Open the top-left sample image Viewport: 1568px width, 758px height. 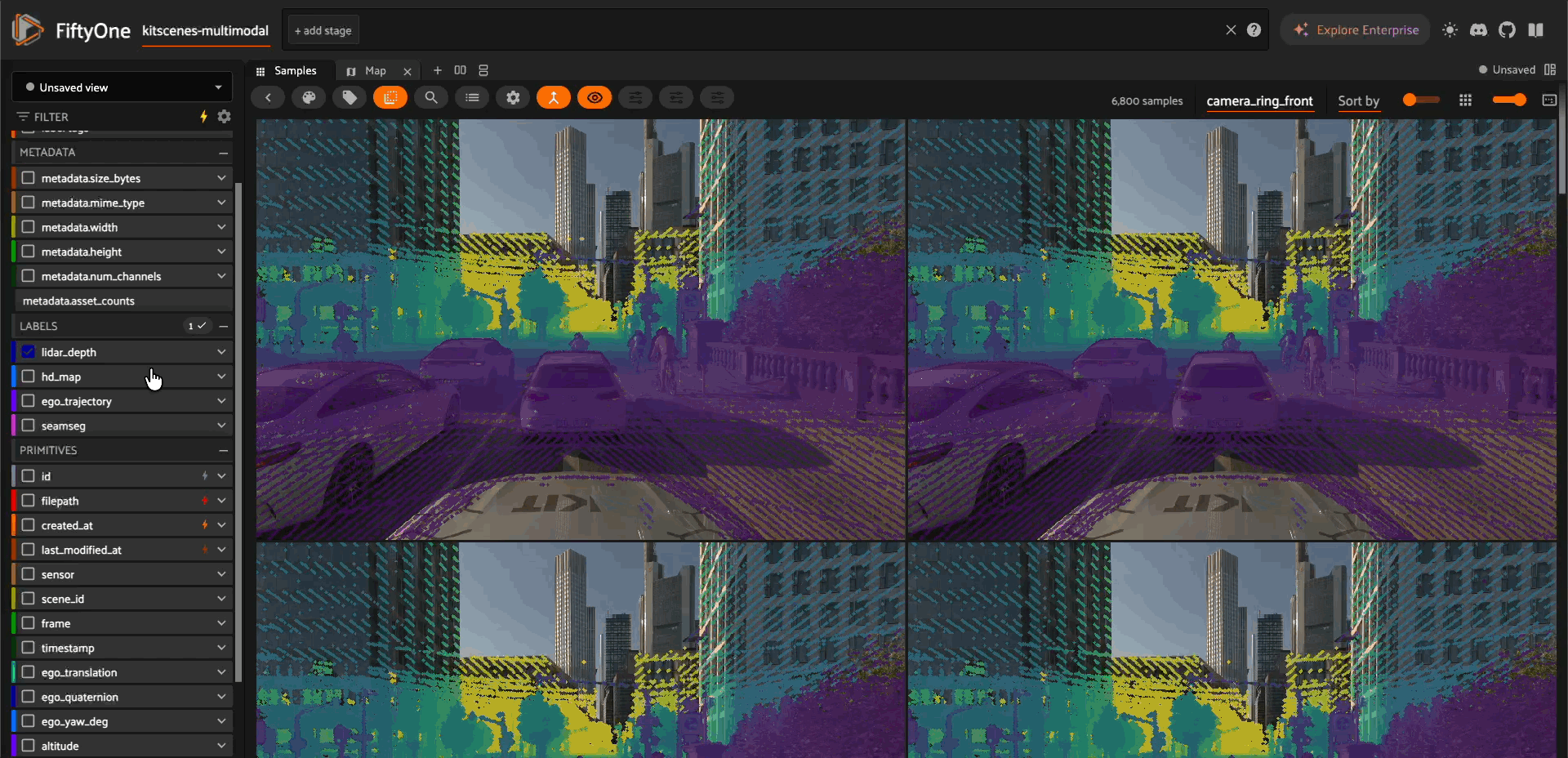(x=581, y=329)
